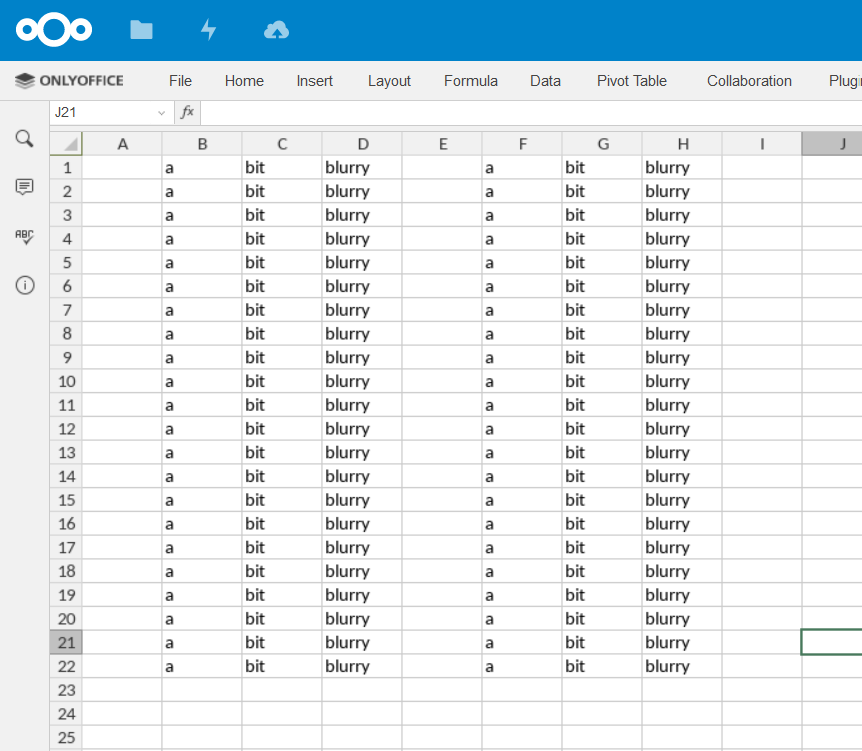Image resolution: width=862 pixels, height=751 pixels.
Task: Switch to the Collaboration tab
Action: (749, 81)
